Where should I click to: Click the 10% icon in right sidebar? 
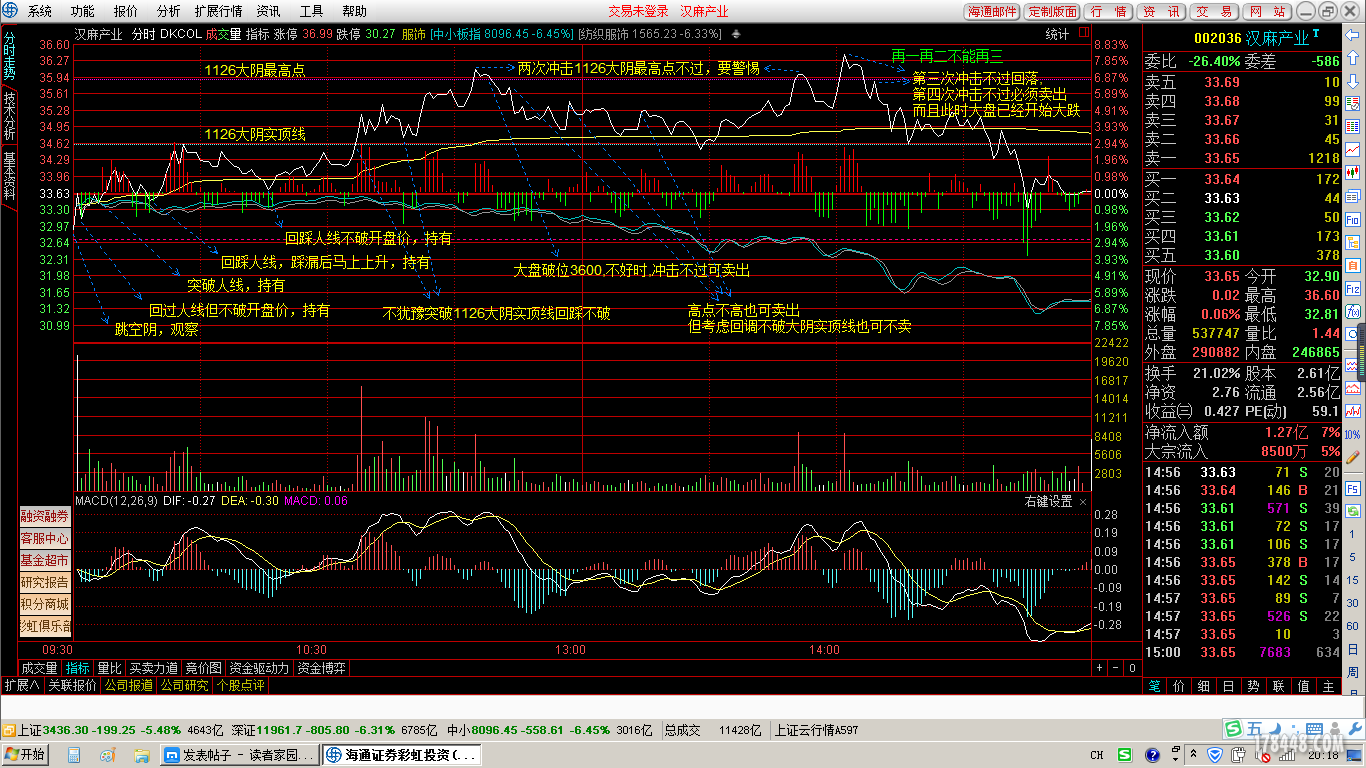coord(1353,433)
